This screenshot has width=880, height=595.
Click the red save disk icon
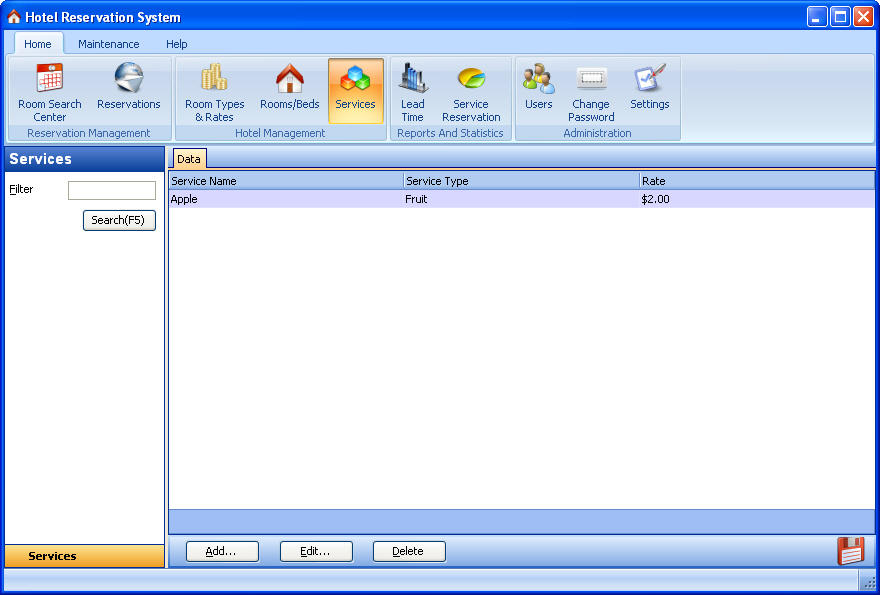point(850,551)
